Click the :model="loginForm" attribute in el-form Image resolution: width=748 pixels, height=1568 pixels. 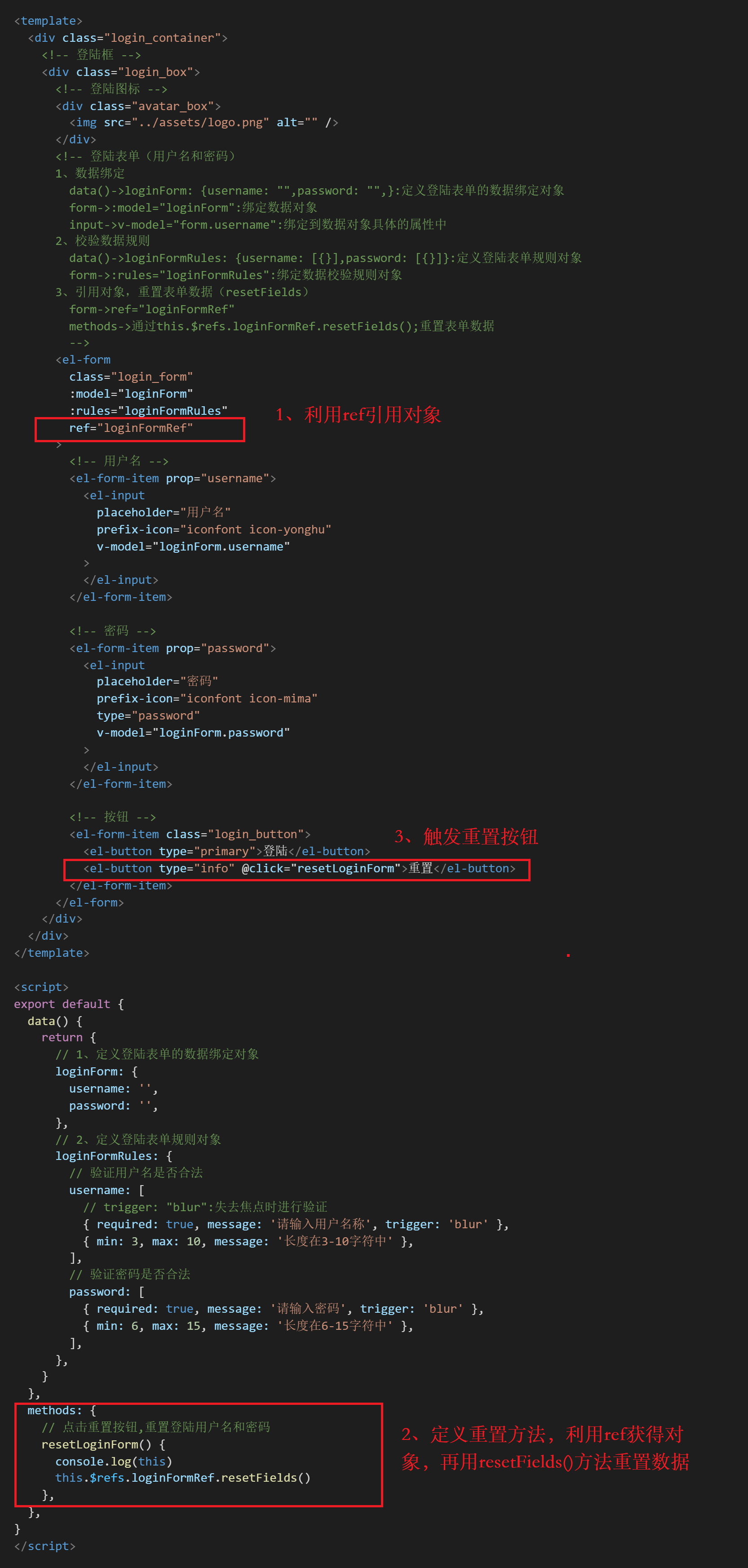click(x=131, y=394)
